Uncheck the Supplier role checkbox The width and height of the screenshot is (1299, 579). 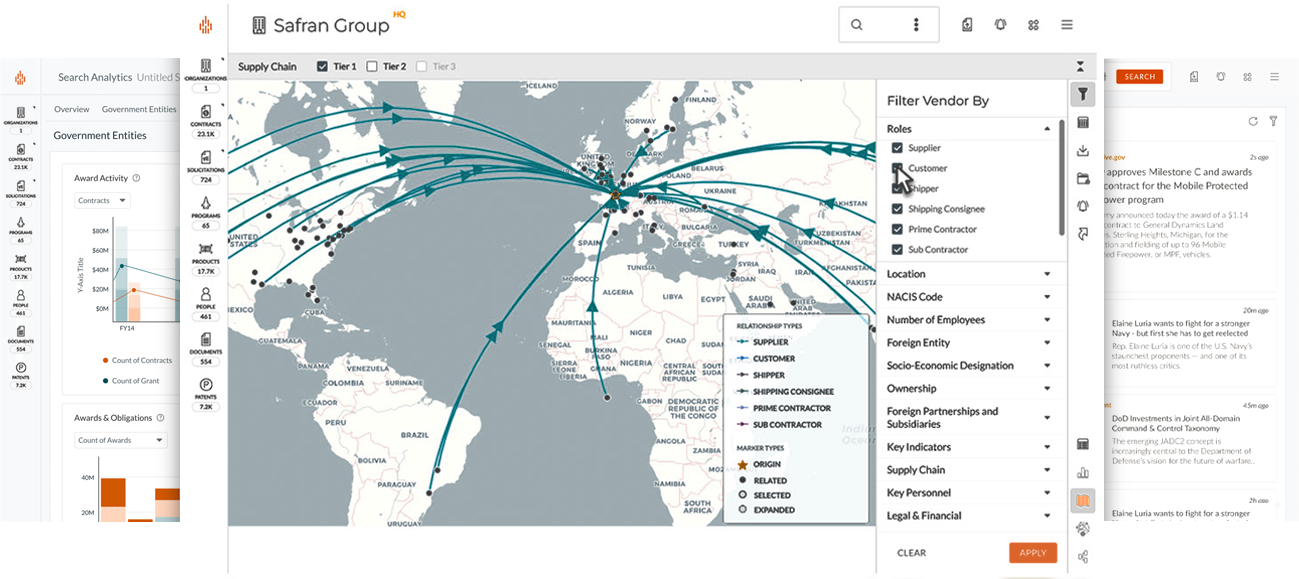click(897, 148)
